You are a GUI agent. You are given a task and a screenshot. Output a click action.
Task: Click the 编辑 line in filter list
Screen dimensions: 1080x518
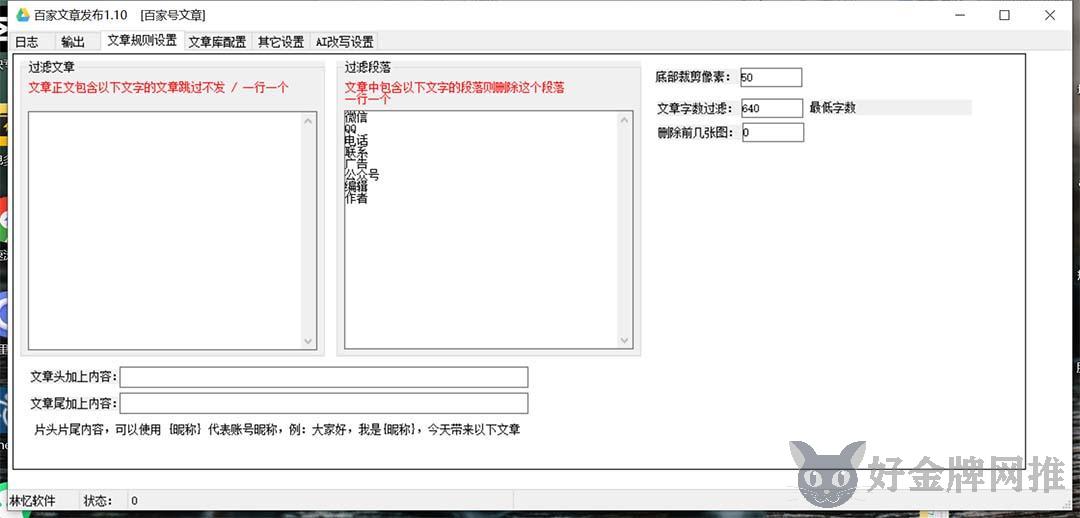click(355, 187)
